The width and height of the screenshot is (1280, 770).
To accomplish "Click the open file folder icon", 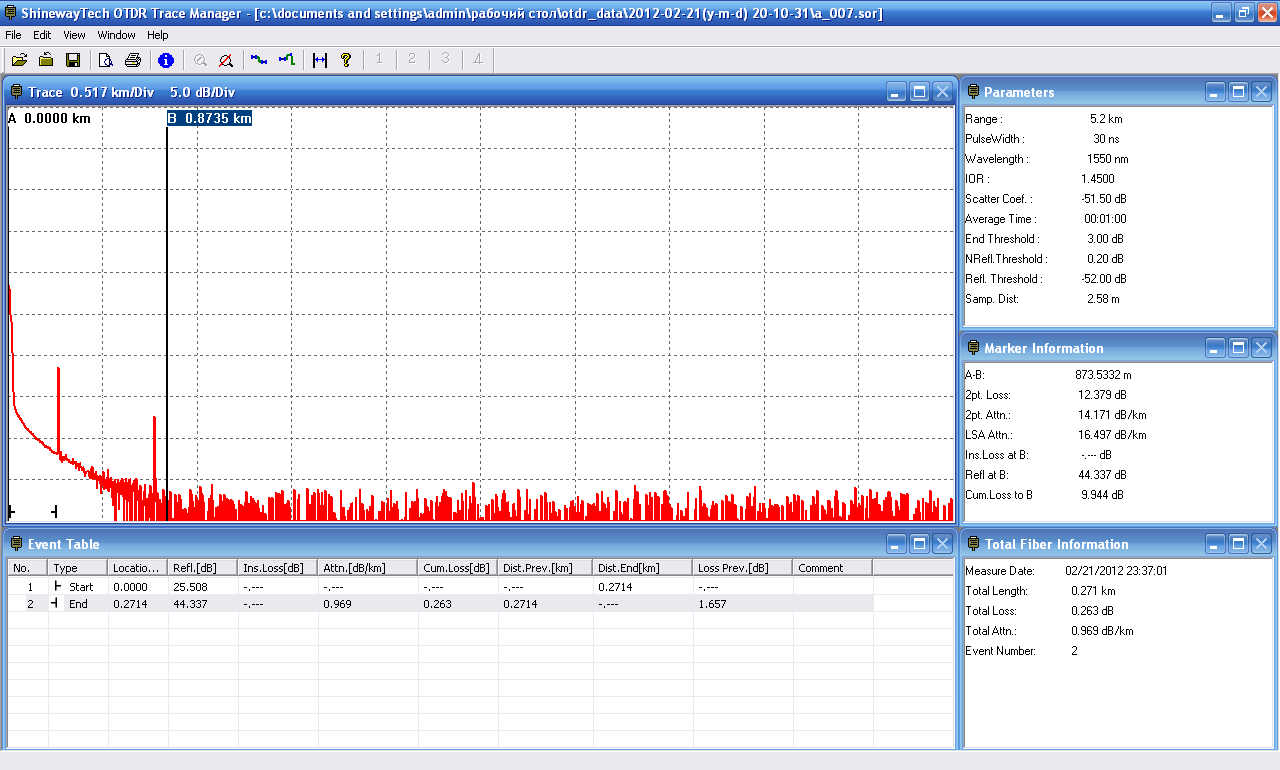I will pos(19,60).
